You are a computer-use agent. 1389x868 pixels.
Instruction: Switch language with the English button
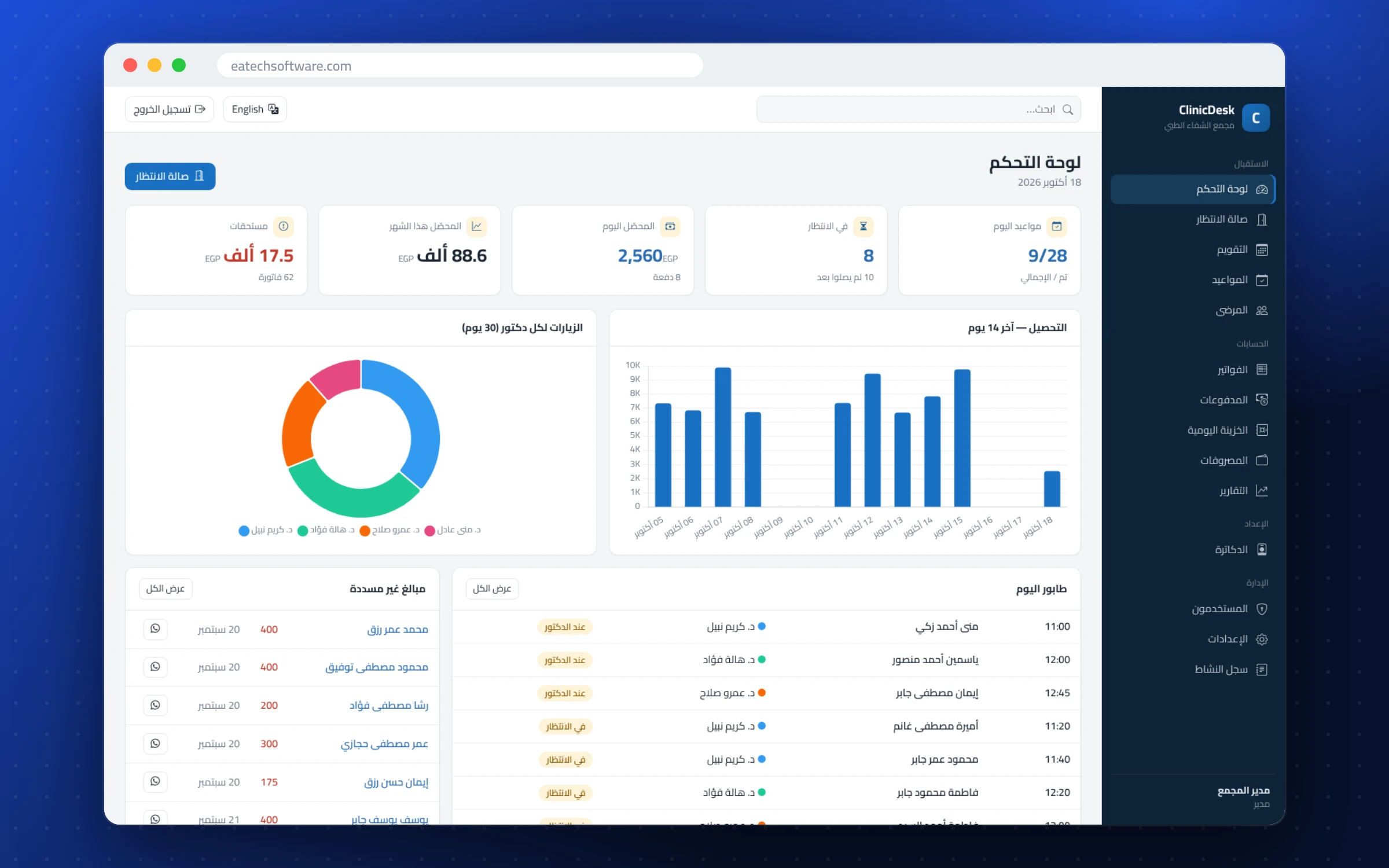[255, 109]
